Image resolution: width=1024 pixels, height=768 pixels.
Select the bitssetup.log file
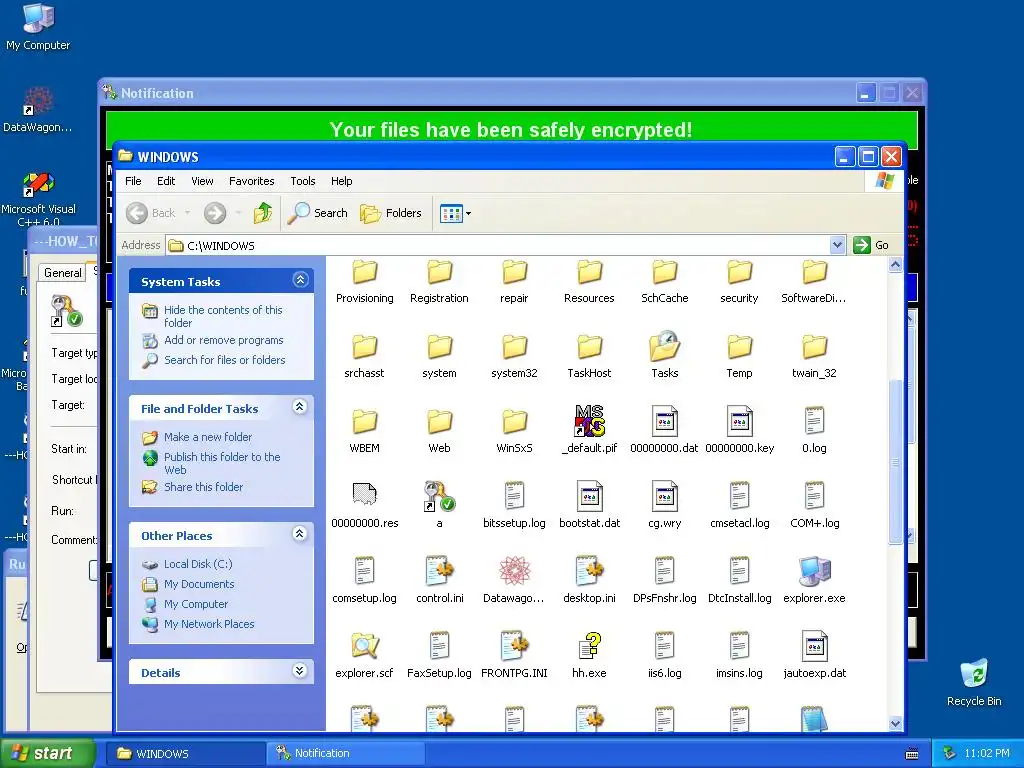pos(514,506)
